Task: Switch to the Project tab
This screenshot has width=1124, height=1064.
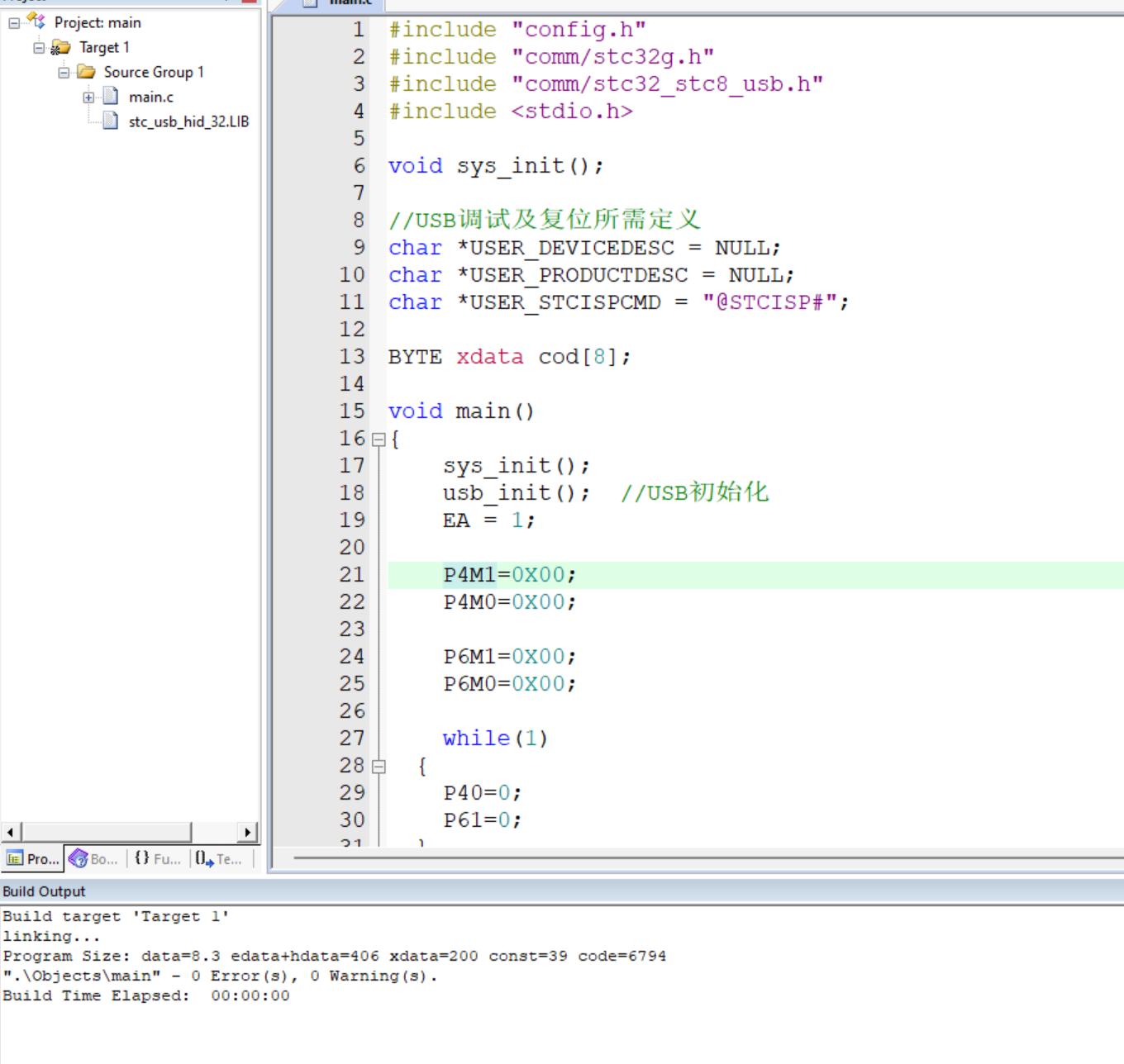Action: (x=33, y=859)
